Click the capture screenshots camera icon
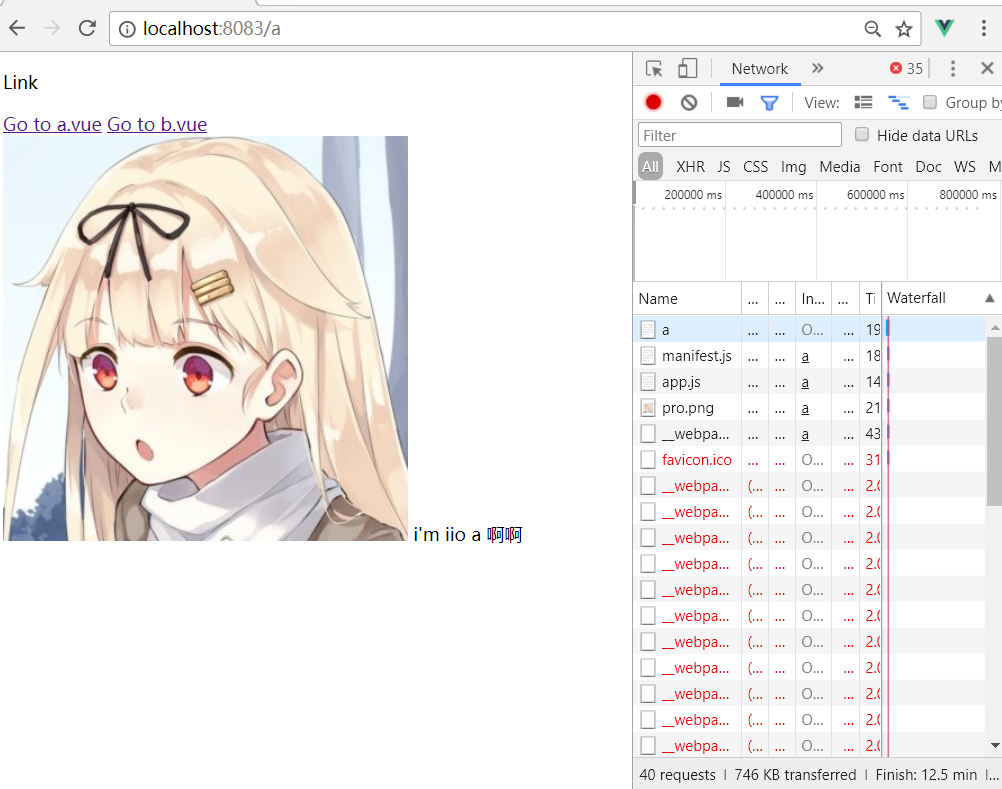 735,102
